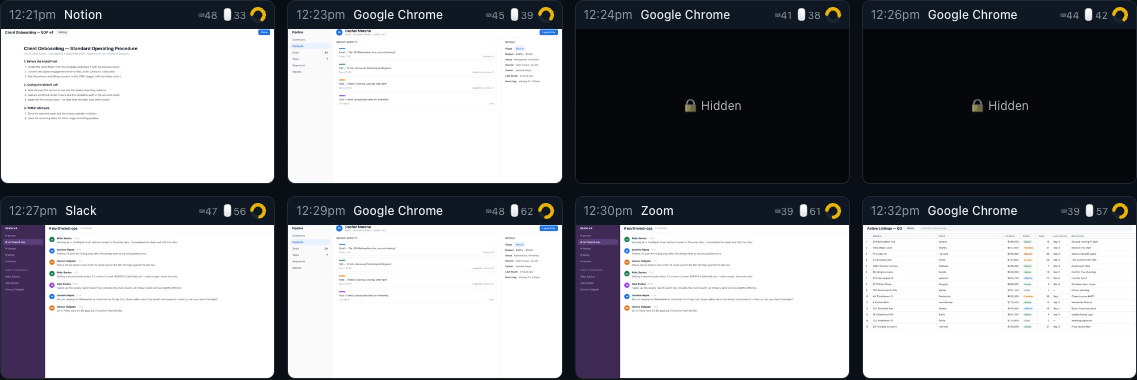Image resolution: width=1137 pixels, height=380 pixels.
Task: Click the 12:30pm timestamp
Action: click(x=607, y=211)
